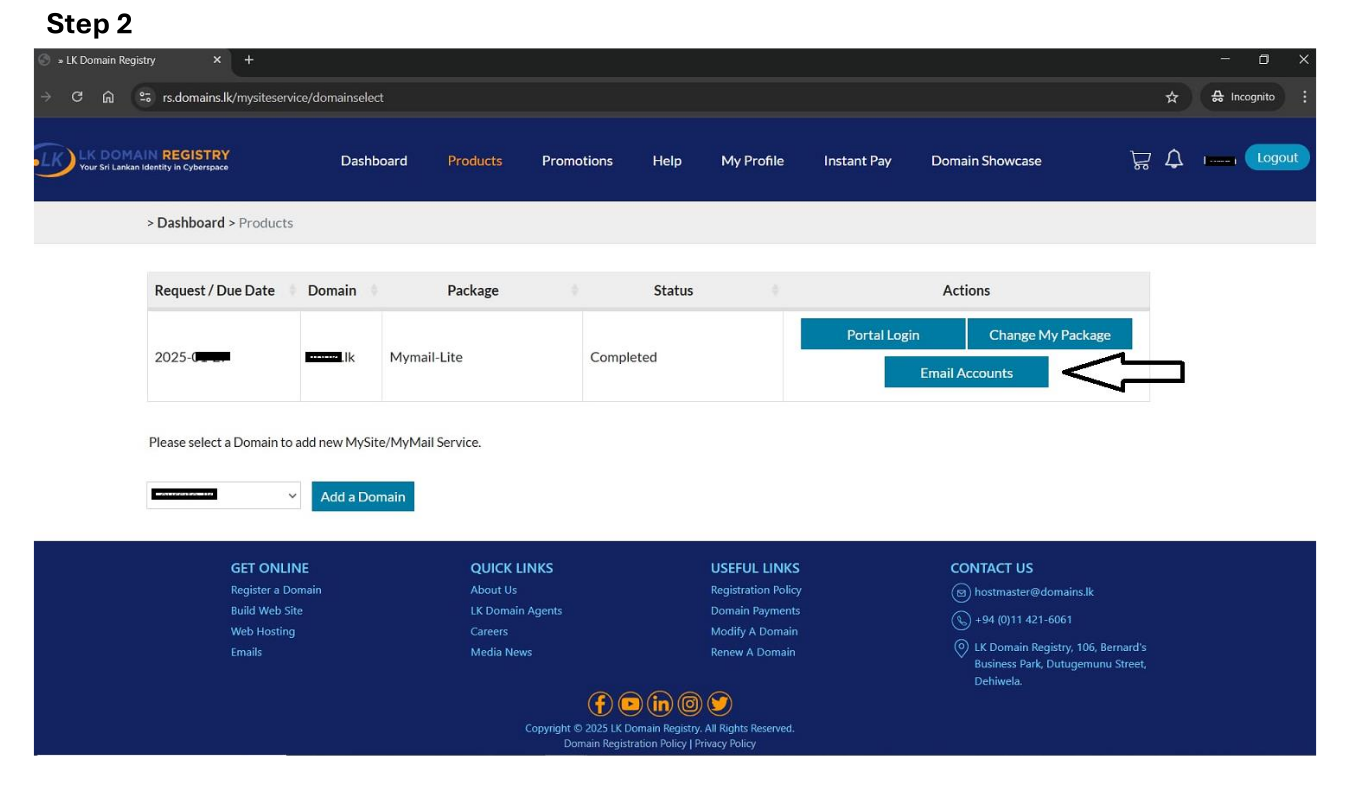This screenshot has width=1366, height=794.
Task: Open Chrome's three-dot menu
Action: click(x=1303, y=96)
